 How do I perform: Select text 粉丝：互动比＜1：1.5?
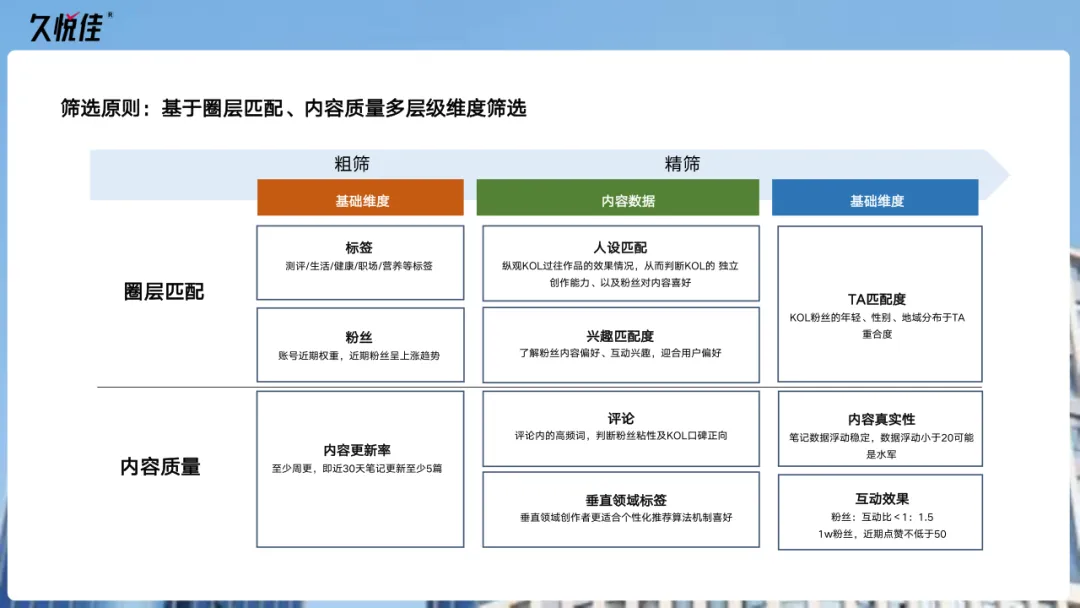pos(882,516)
